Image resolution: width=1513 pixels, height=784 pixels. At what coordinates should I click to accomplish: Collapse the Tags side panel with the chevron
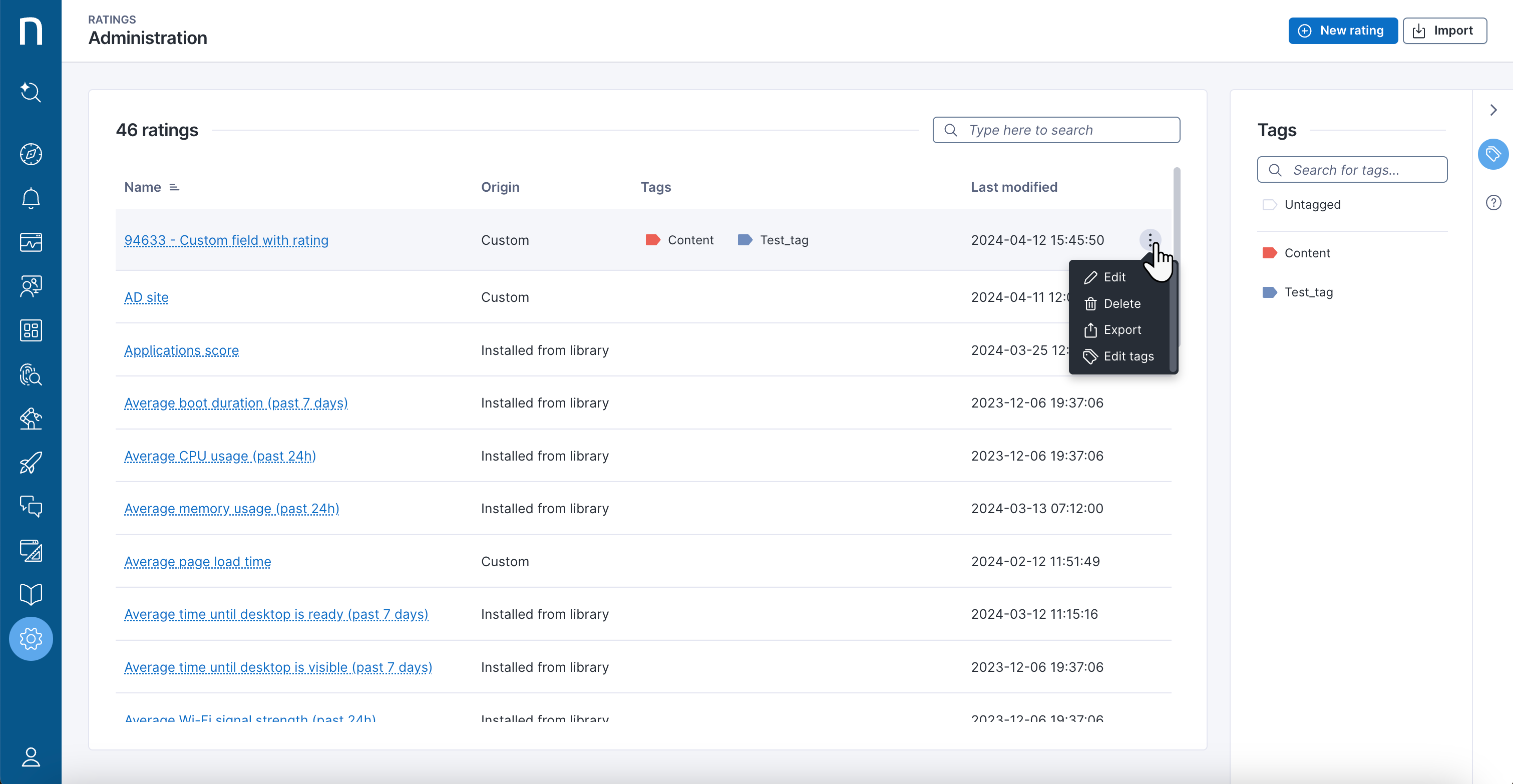[x=1493, y=110]
